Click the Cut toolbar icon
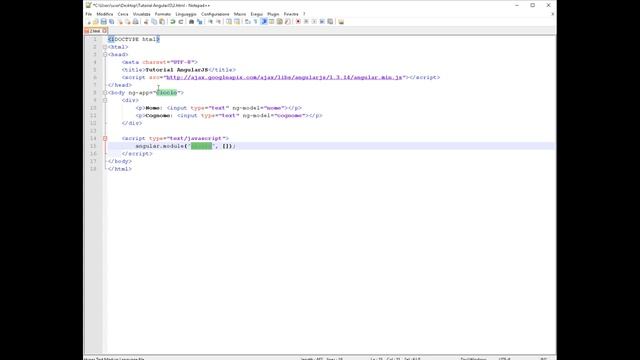This screenshot has width=640, height=360. tap(146, 22)
